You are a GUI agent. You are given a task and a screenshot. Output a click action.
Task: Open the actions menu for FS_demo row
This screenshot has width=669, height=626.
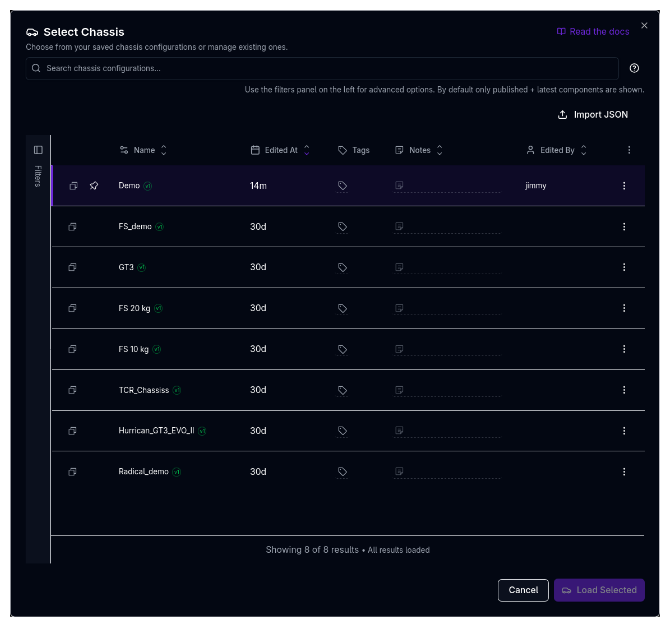(x=624, y=227)
